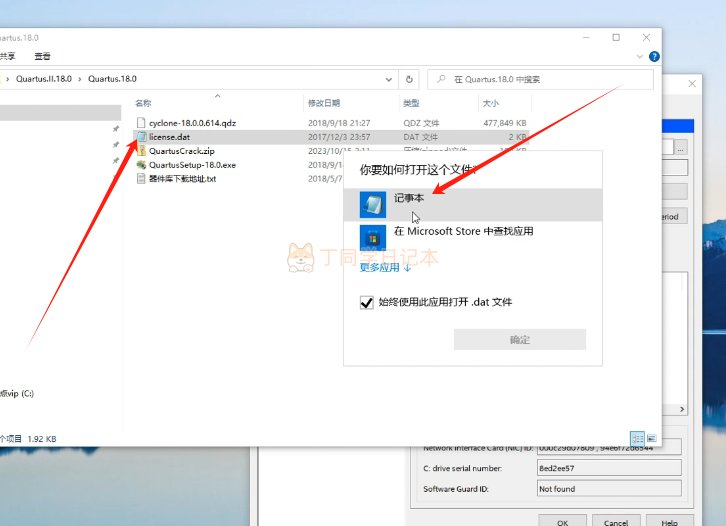Click the Software Guard ID field
This screenshot has height=526, width=726.
point(609,488)
